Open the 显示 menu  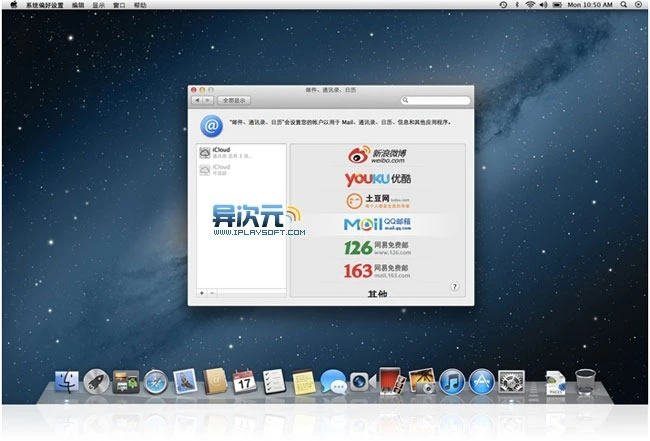(99, 5)
